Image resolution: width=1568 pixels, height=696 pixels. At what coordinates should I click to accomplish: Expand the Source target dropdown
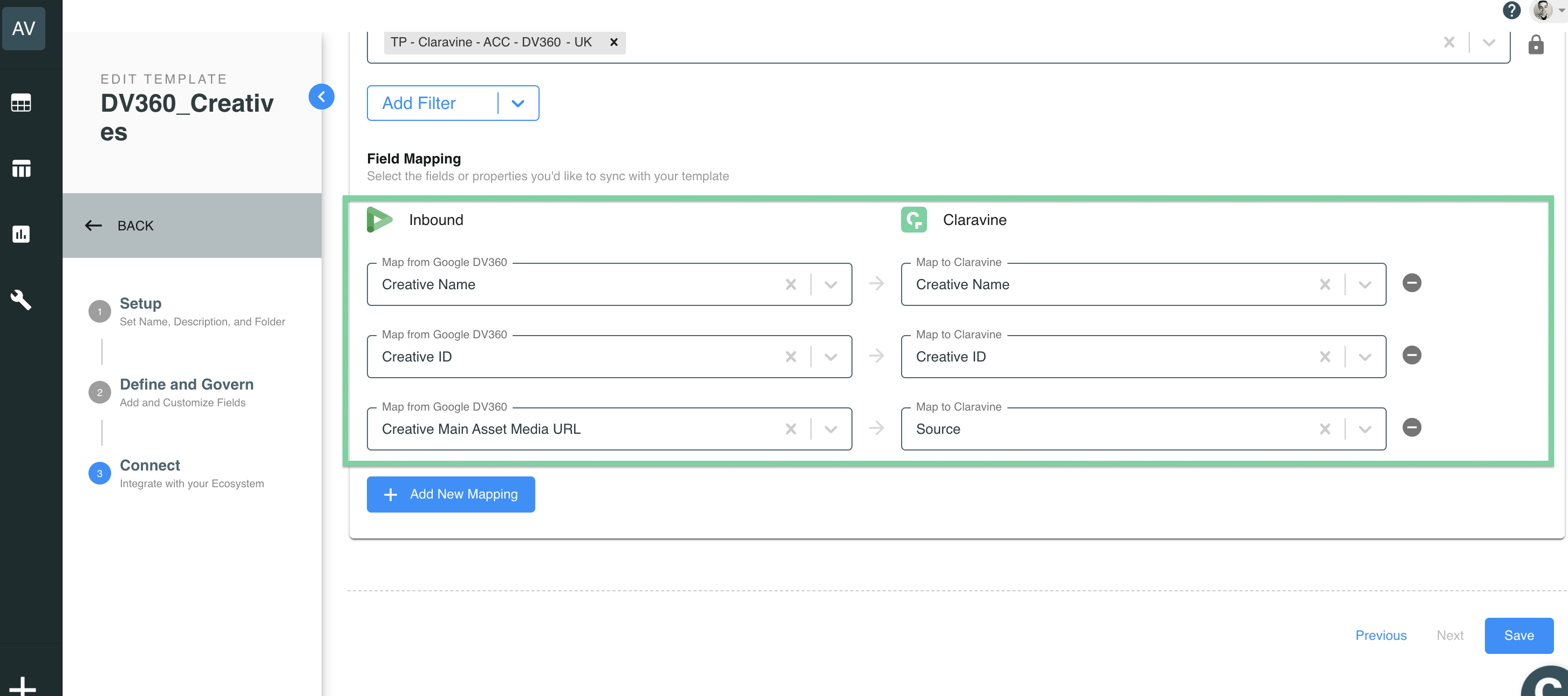pos(1365,429)
